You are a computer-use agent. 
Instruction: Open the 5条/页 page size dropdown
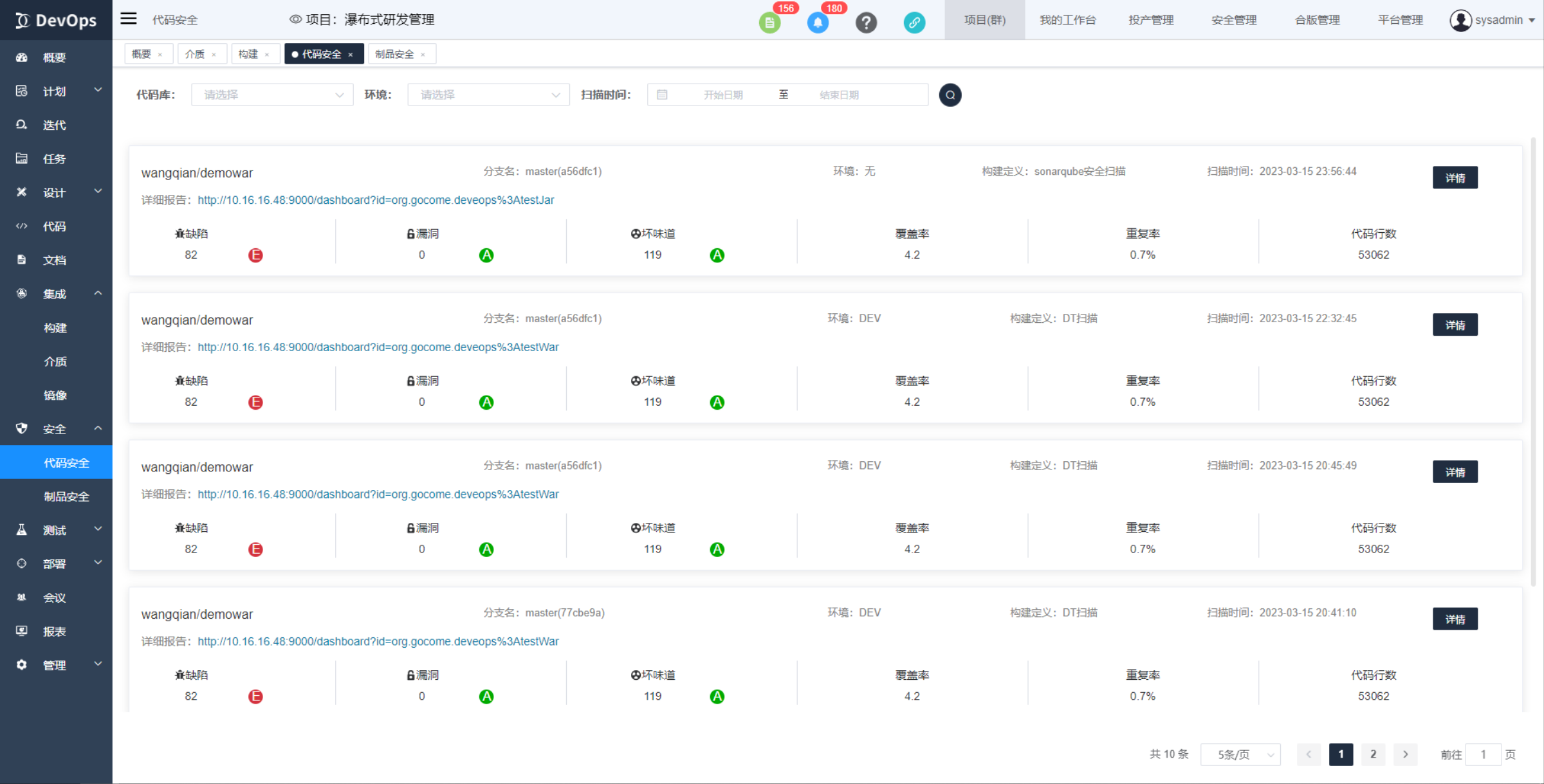pos(1240,754)
